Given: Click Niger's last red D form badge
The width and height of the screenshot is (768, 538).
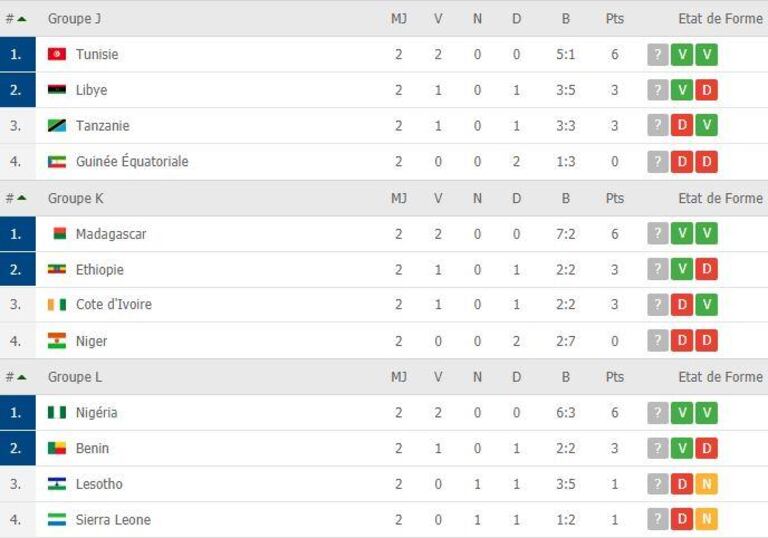Looking at the screenshot, I should (706, 341).
